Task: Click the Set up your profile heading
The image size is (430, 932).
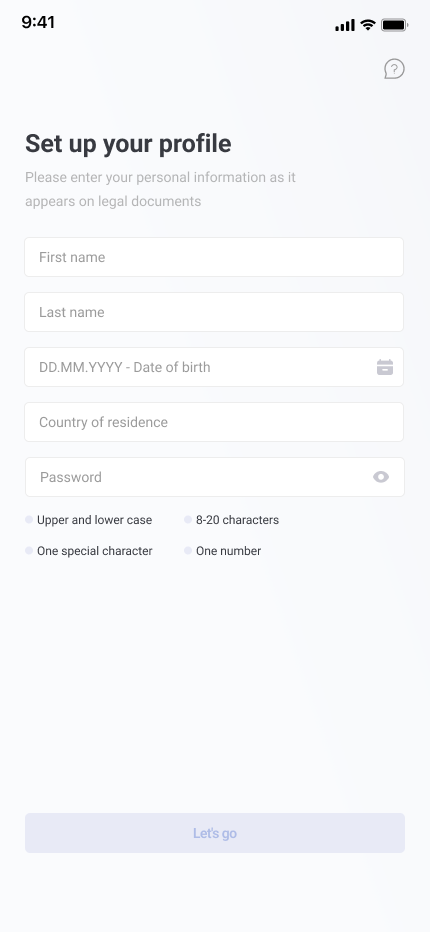Action: (x=128, y=144)
